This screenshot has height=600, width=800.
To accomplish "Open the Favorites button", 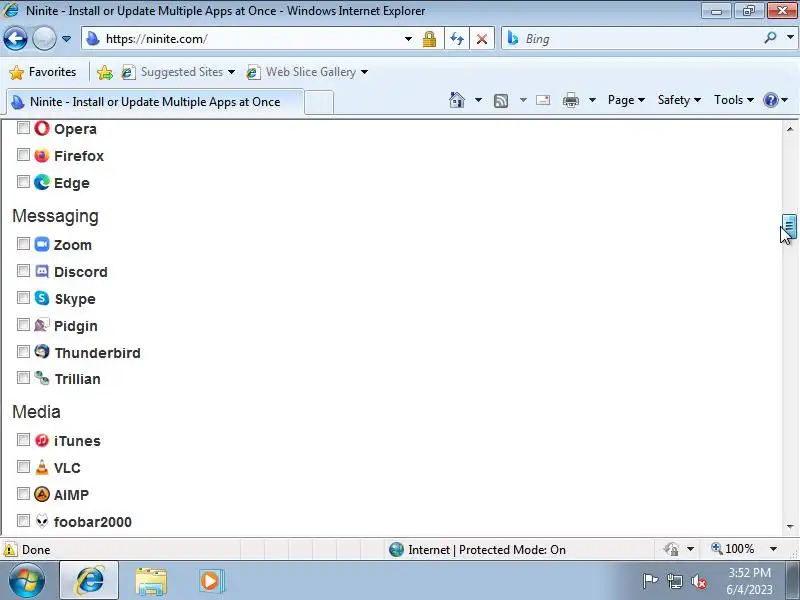I will 43,72.
